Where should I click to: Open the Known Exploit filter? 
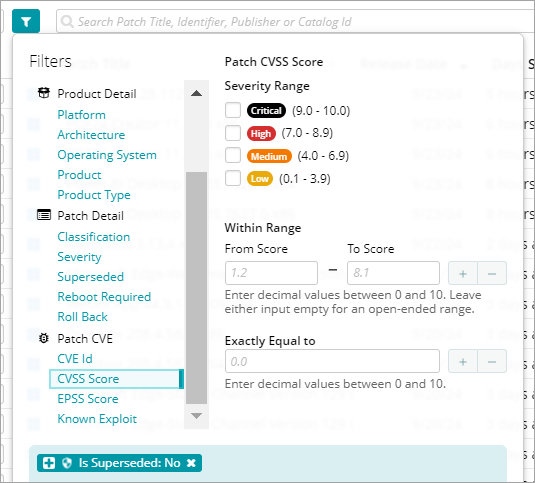click(97, 419)
